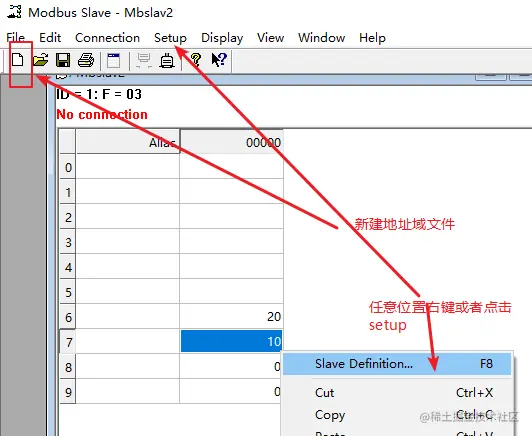This screenshot has width=532, height=436.
Task: Select register cell containing value 20
Action: 231,316
